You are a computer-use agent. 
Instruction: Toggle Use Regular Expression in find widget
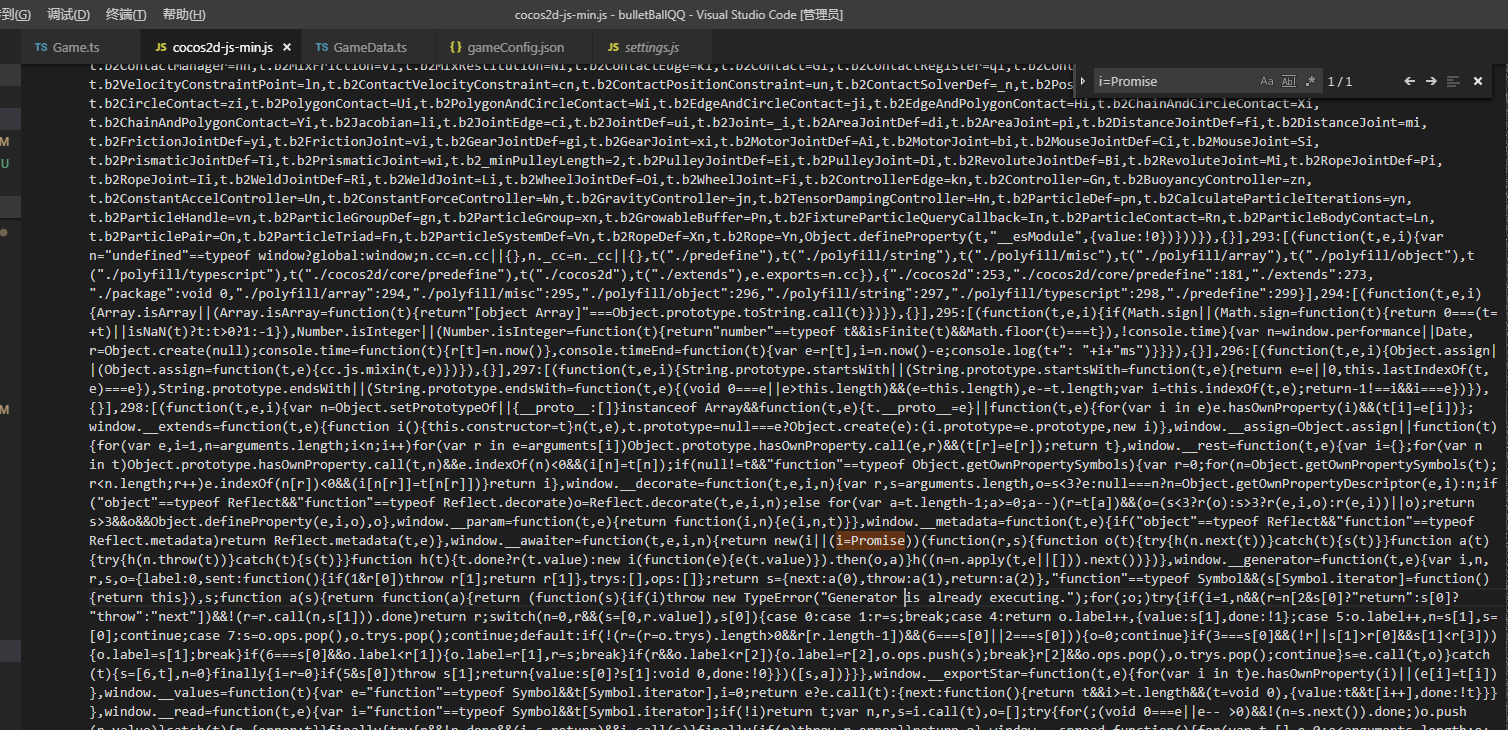pos(1311,81)
